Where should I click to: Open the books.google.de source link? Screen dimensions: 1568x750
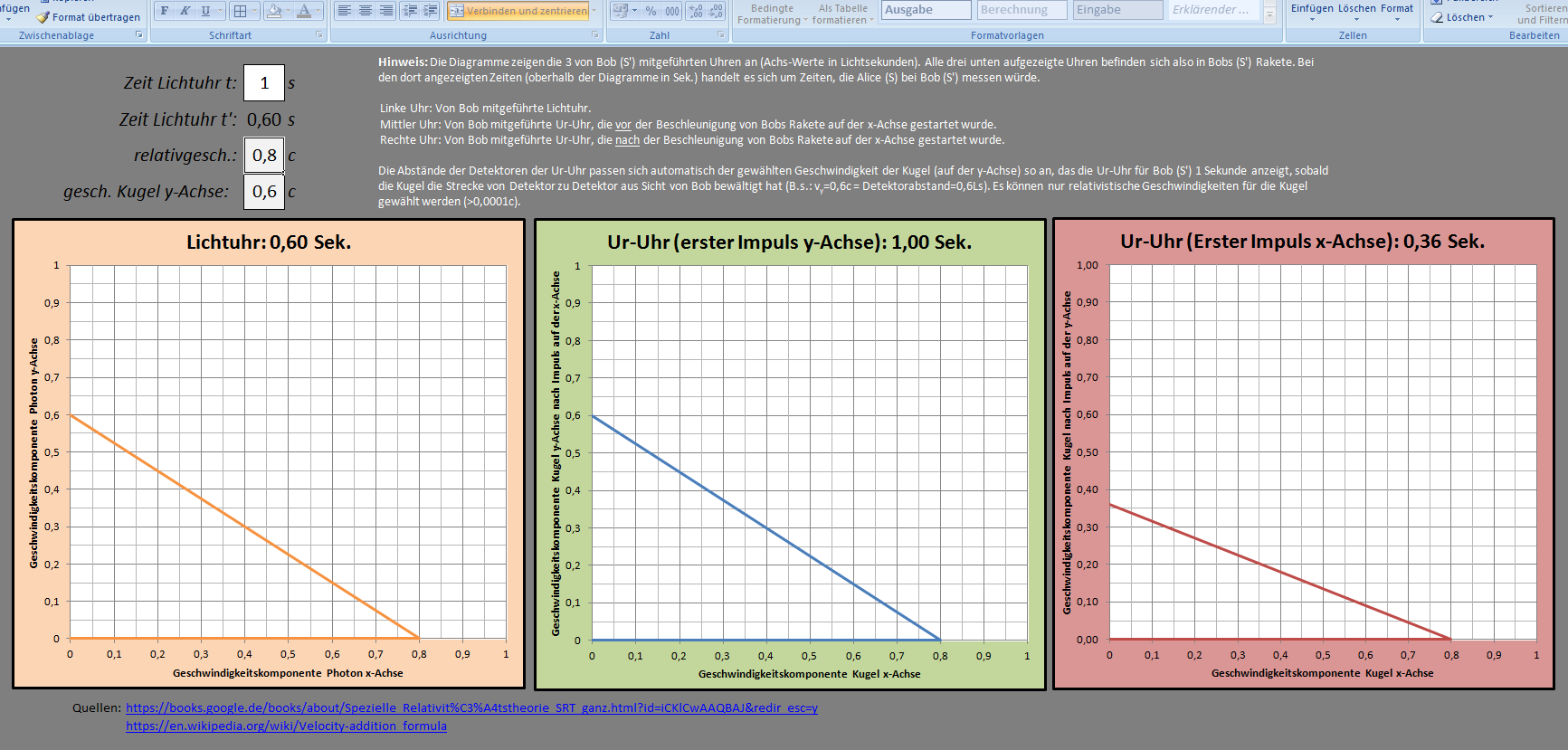[471, 708]
